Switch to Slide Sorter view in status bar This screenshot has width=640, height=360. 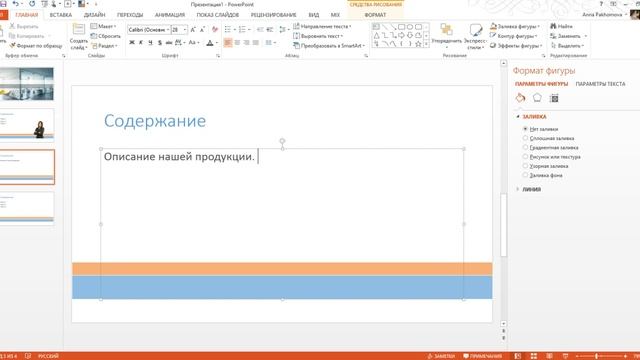[x=533, y=356]
